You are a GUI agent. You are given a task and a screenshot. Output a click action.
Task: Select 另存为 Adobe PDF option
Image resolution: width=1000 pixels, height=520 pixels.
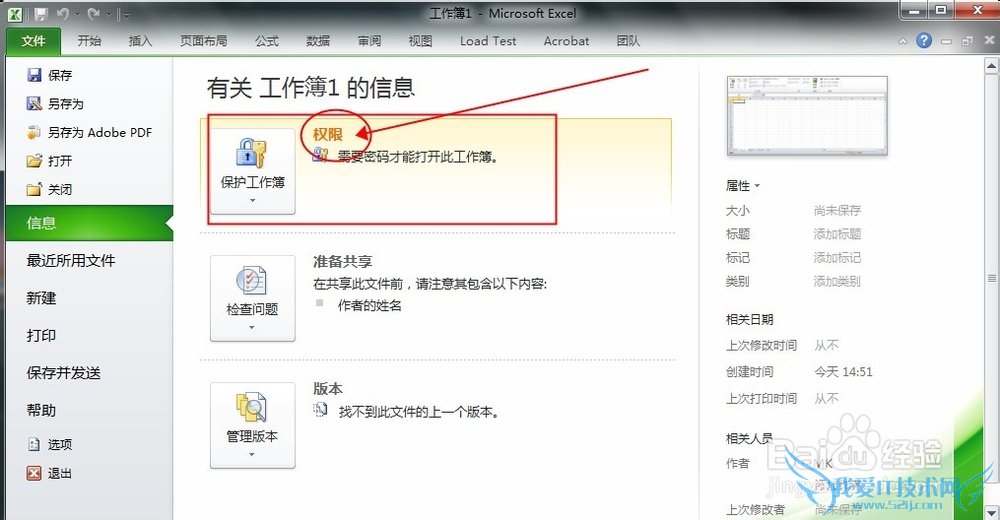click(89, 132)
